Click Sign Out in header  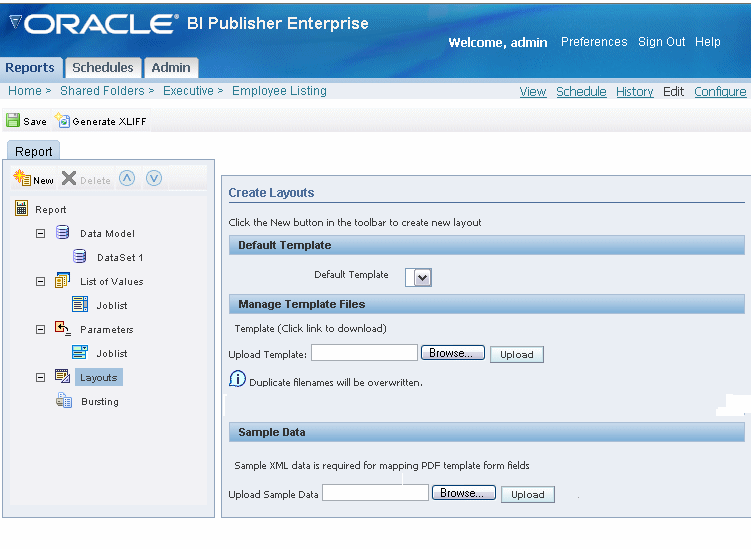click(661, 42)
